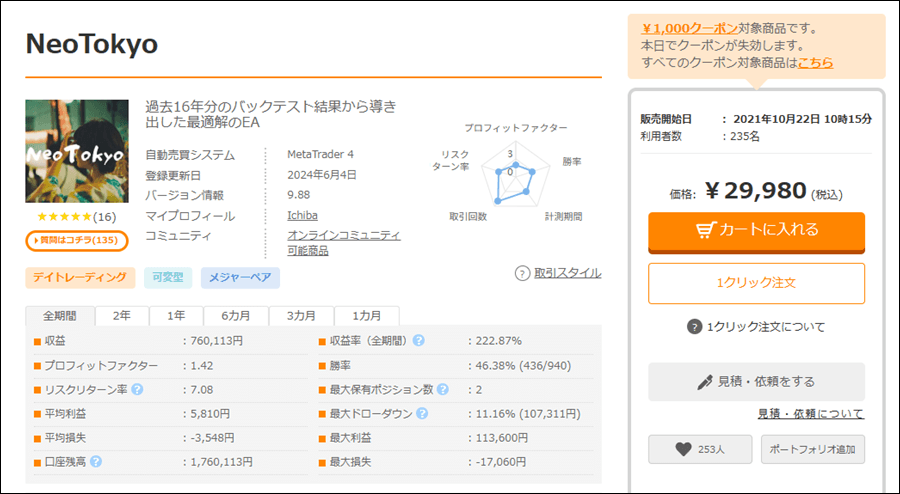
Task: Click the -17,060円 maximum loss value
Action: click(501, 462)
